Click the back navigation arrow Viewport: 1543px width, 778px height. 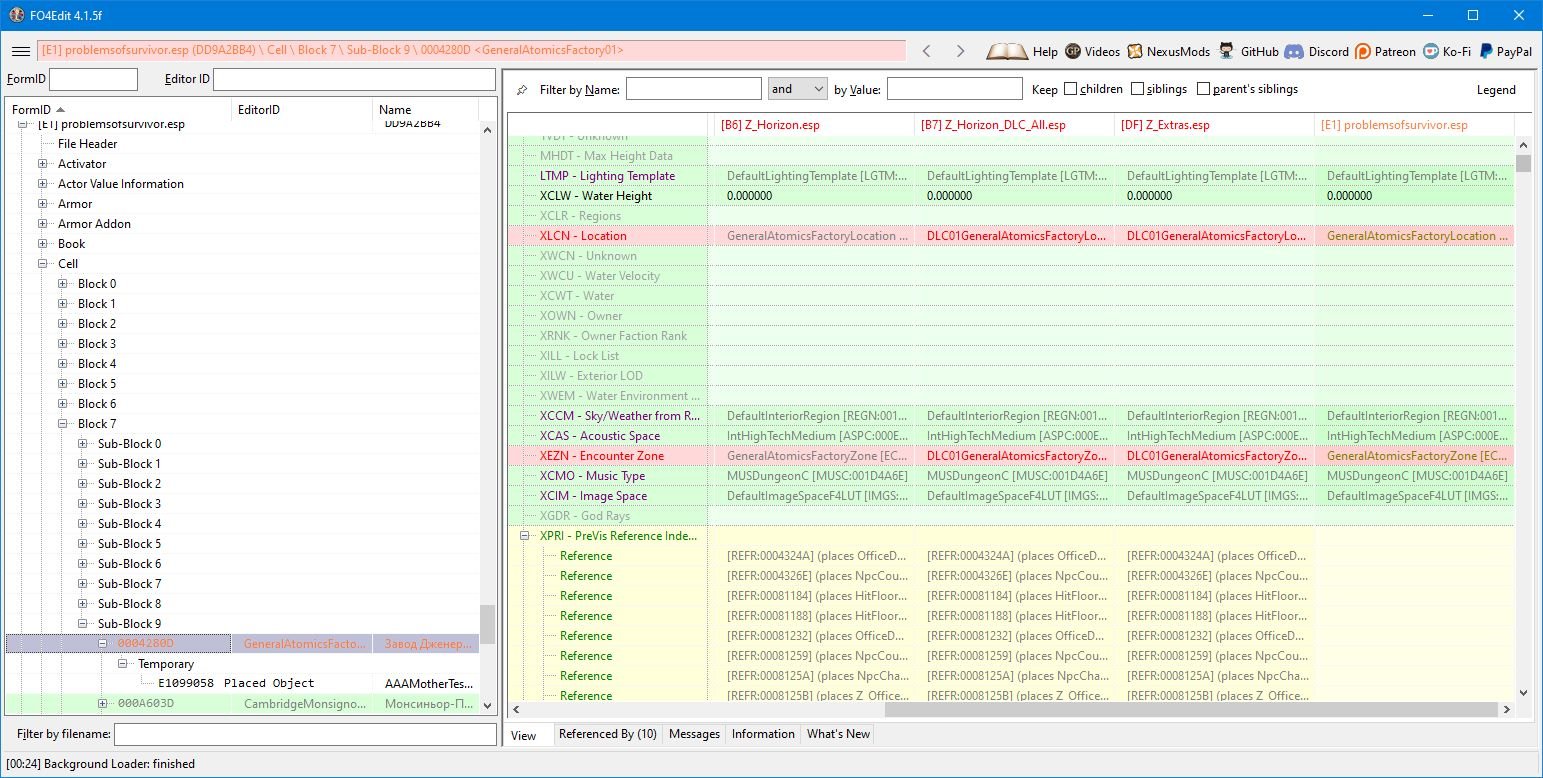pos(927,51)
